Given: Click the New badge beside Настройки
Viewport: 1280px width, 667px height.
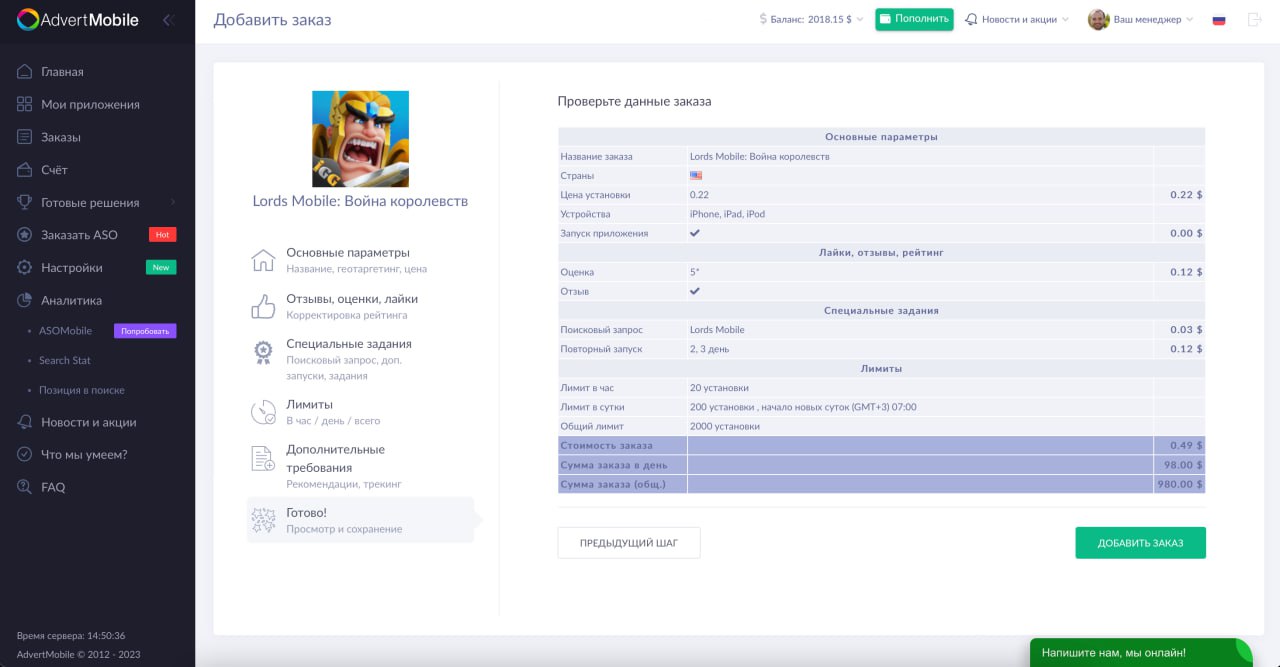Looking at the screenshot, I should [161, 267].
